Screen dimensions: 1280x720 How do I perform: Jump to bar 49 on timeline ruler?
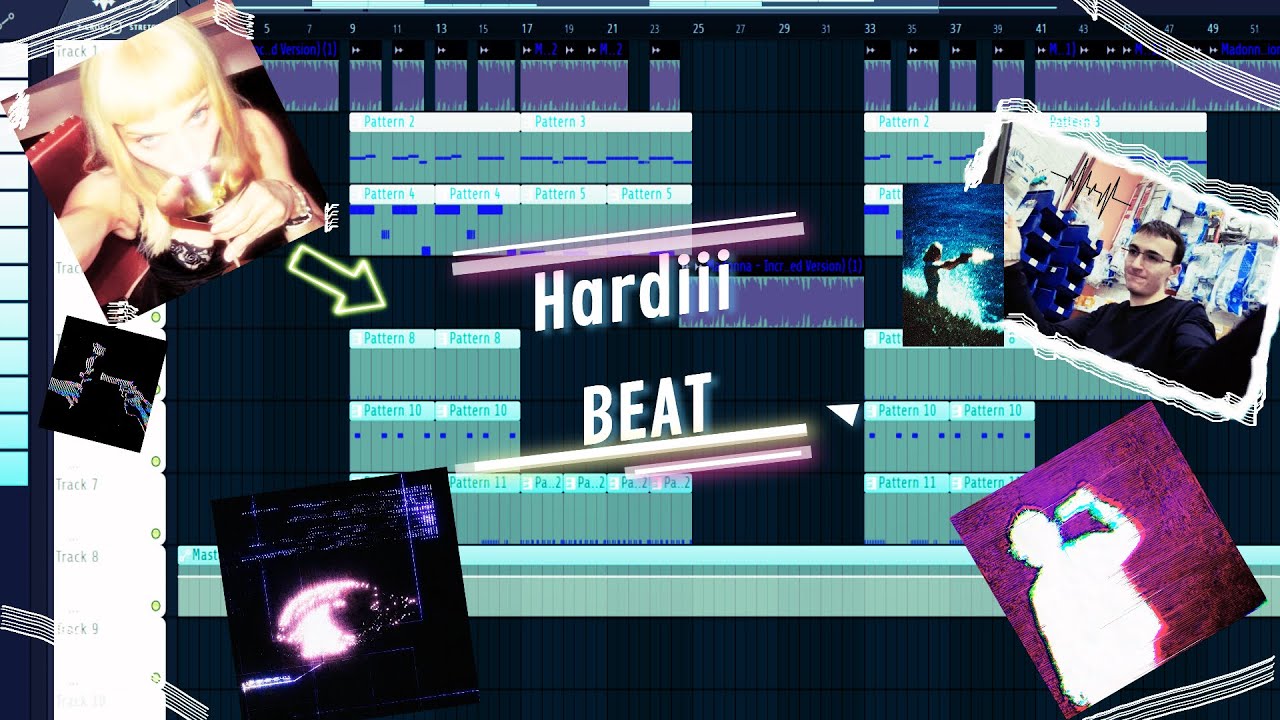[1213, 29]
